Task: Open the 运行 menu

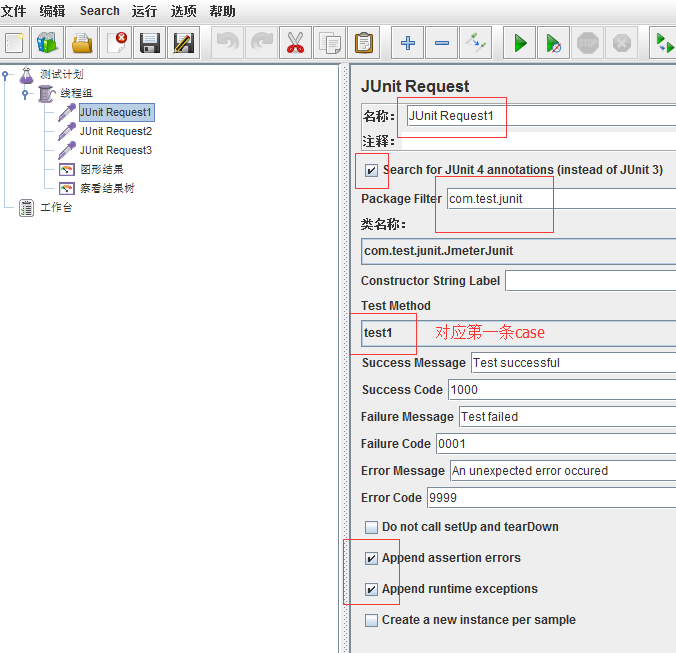Action: click(x=144, y=11)
